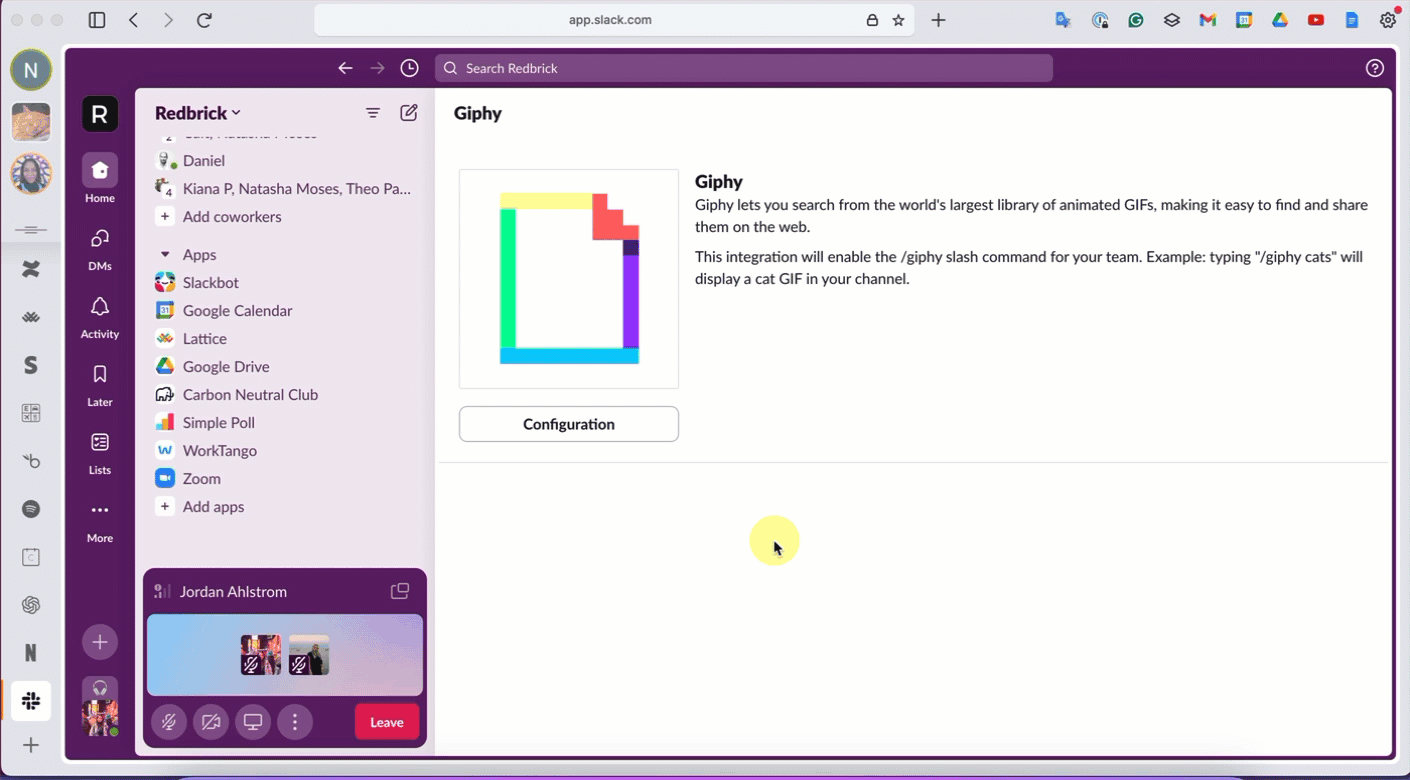Compose a new Slack message
The width and height of the screenshot is (1410, 780).
(x=409, y=113)
